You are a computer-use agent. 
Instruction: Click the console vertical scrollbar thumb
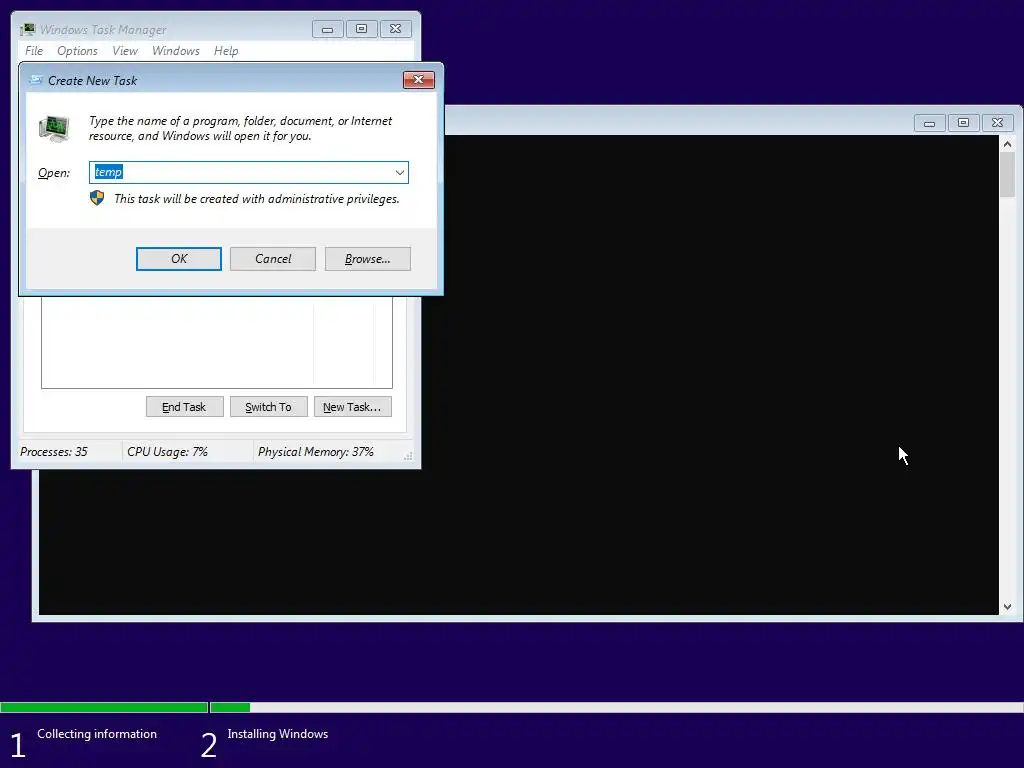point(1008,174)
